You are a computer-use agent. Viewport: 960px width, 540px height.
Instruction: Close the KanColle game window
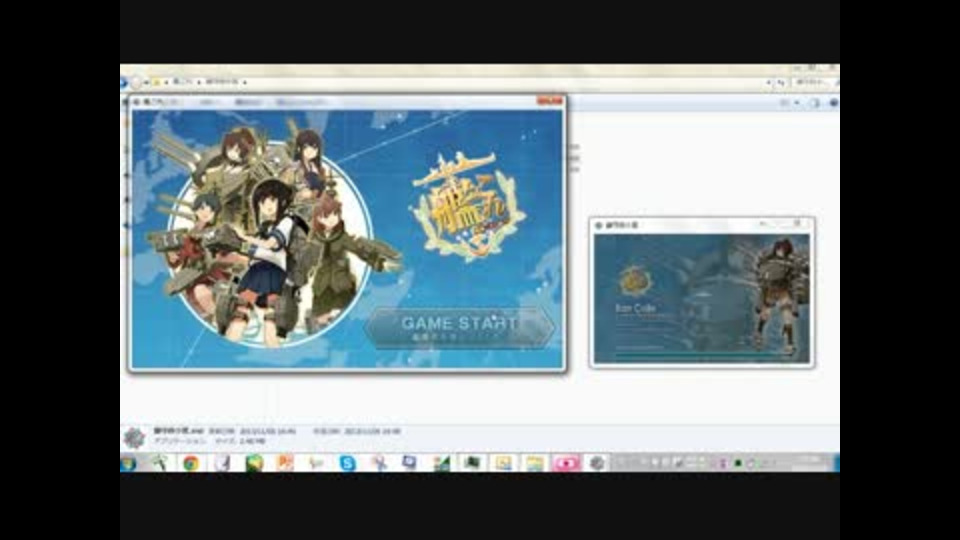click(550, 100)
